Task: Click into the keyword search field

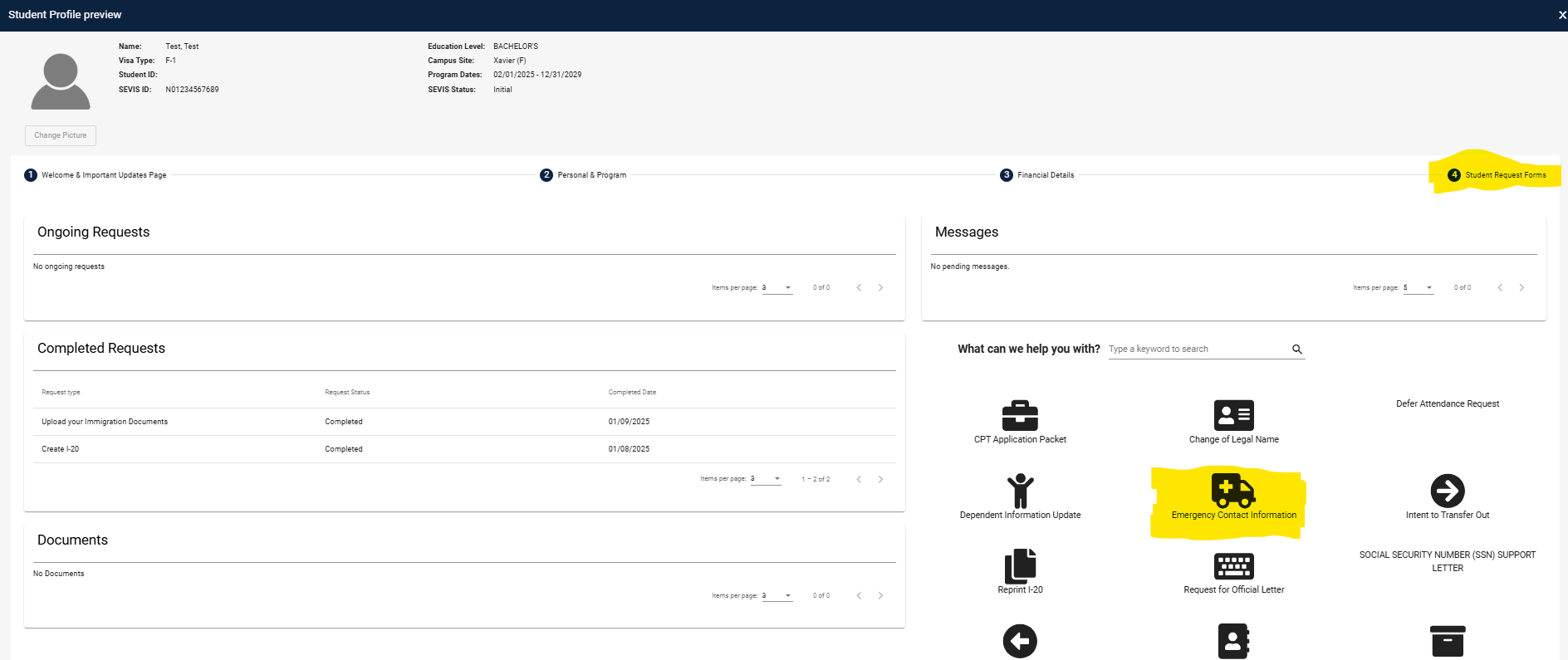Action: coord(1198,350)
